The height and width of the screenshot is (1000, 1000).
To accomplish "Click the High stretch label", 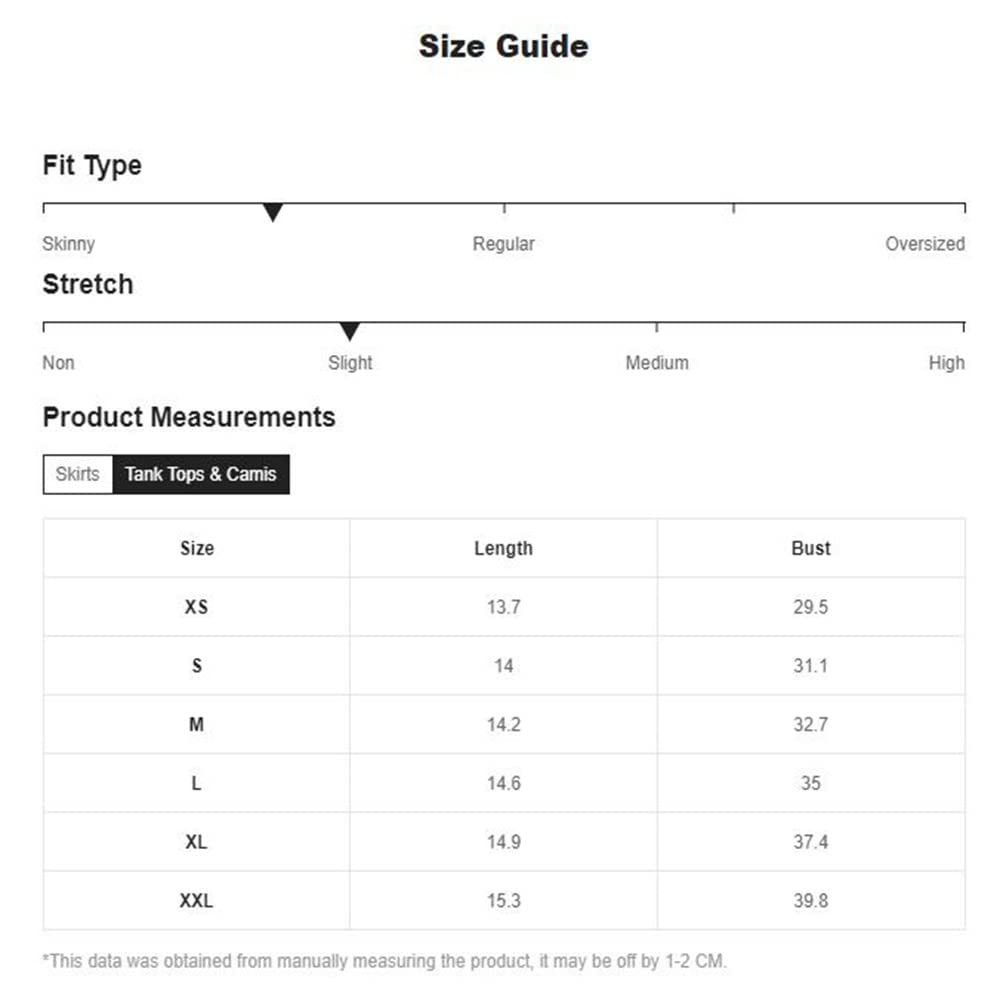I will point(946,363).
